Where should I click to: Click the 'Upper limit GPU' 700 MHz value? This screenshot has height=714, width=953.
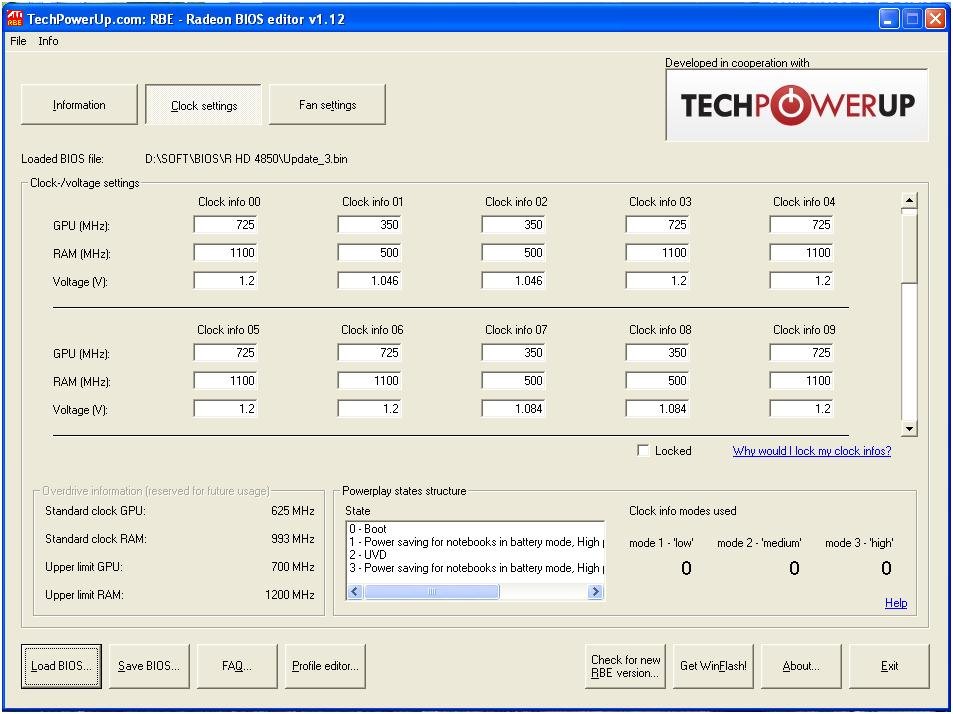[x=293, y=566]
